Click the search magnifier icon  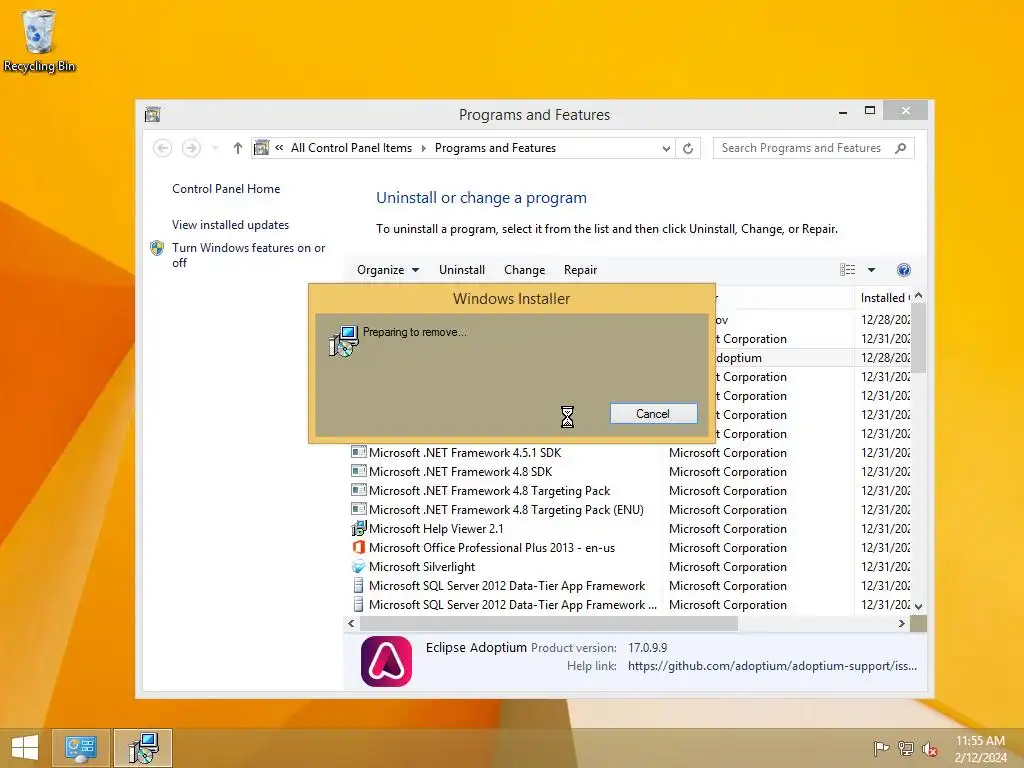(901, 148)
